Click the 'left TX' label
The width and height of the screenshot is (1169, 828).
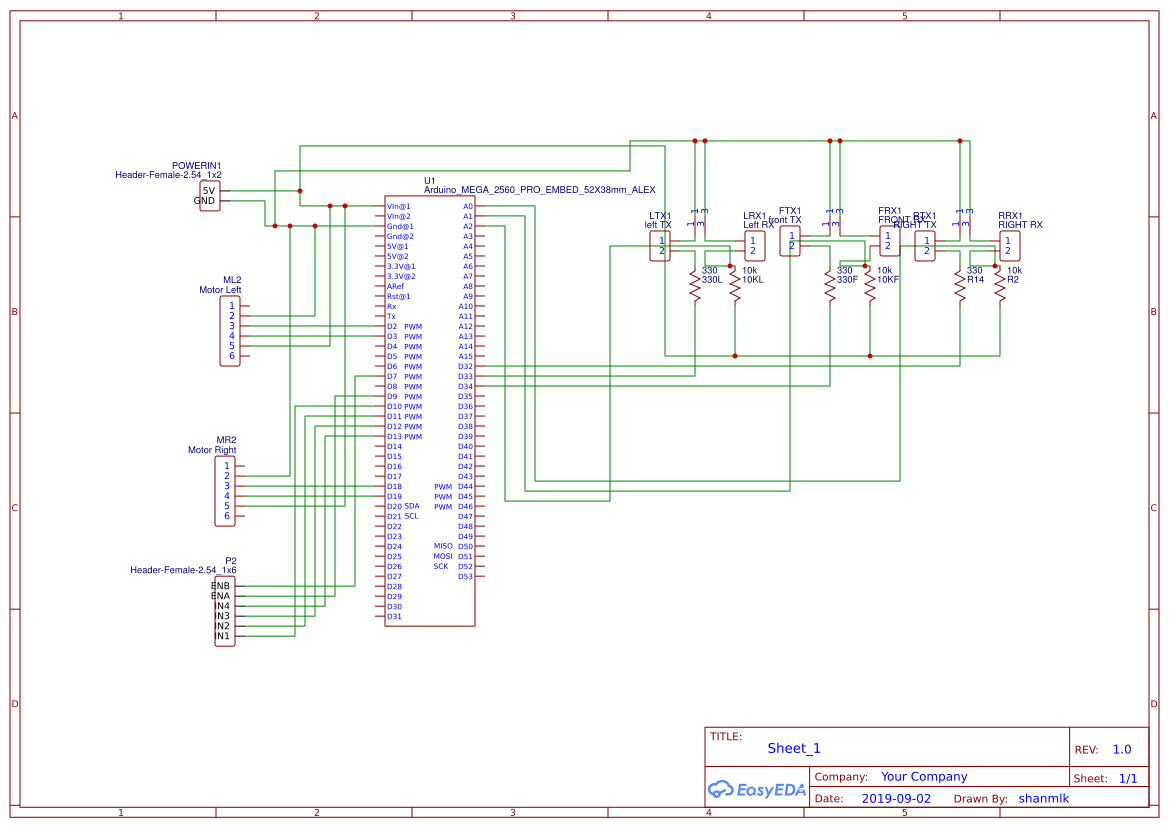(x=658, y=225)
